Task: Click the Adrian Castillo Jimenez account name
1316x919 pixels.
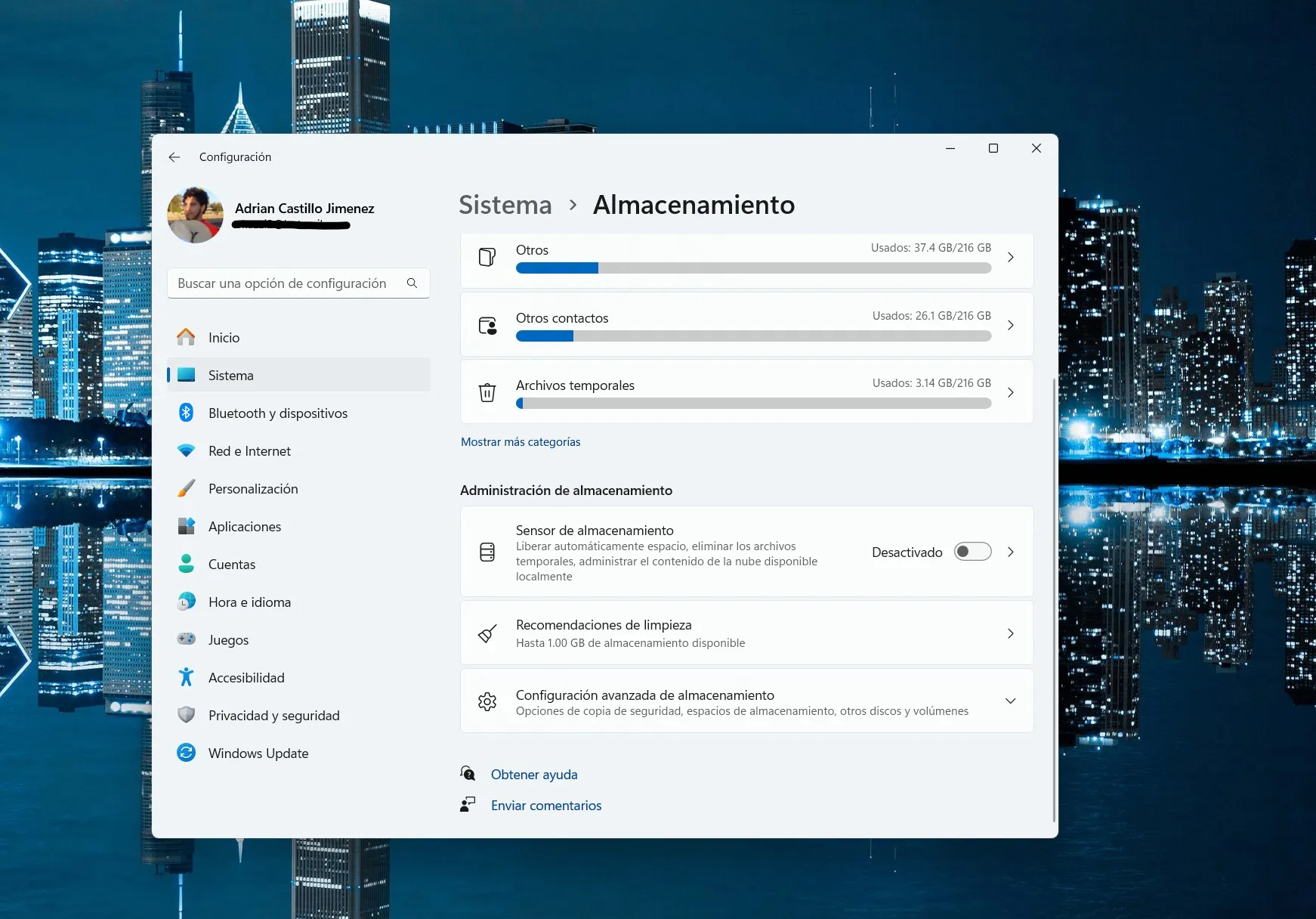Action: pos(304,209)
